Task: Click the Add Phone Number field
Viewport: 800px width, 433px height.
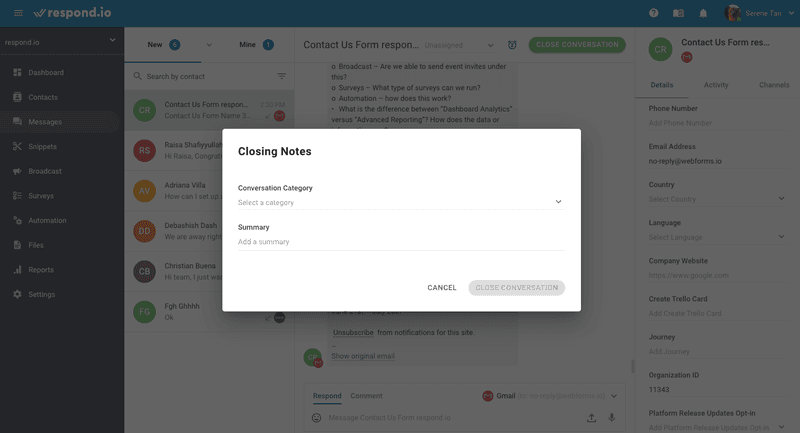Action: tap(716, 123)
